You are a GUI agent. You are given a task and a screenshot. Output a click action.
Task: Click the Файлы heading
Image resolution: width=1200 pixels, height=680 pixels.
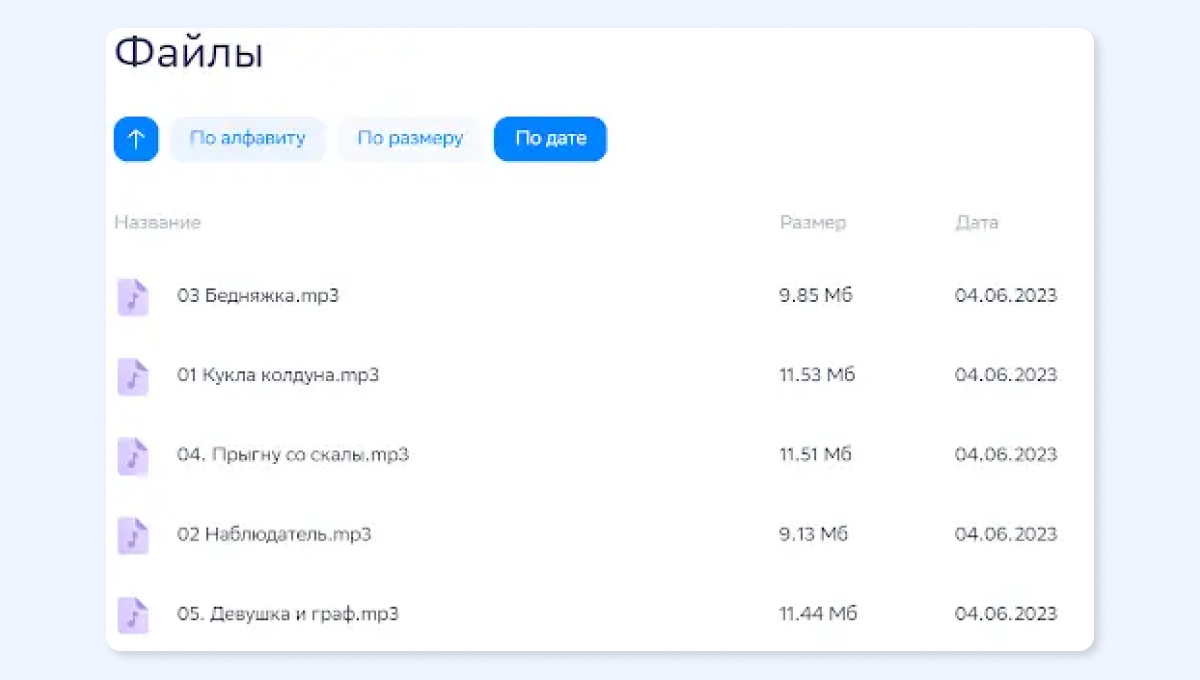[x=189, y=52]
